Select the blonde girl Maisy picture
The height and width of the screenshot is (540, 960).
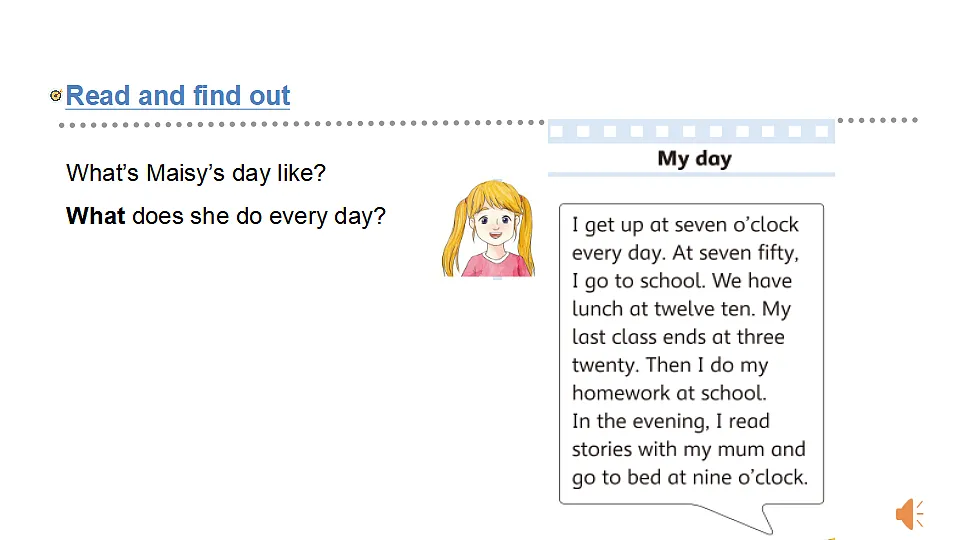point(488,229)
